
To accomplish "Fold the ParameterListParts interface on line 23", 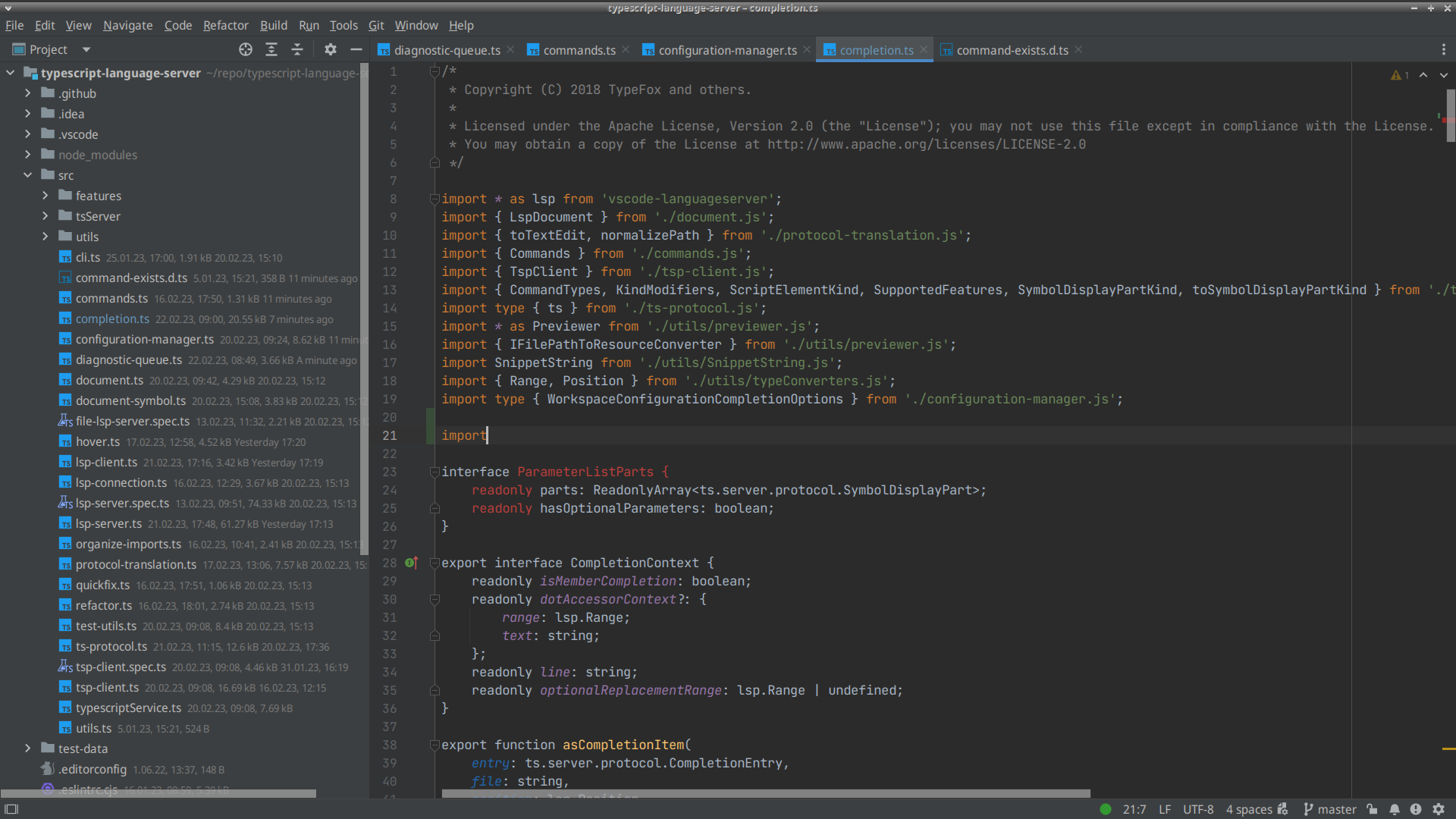I will [x=435, y=472].
